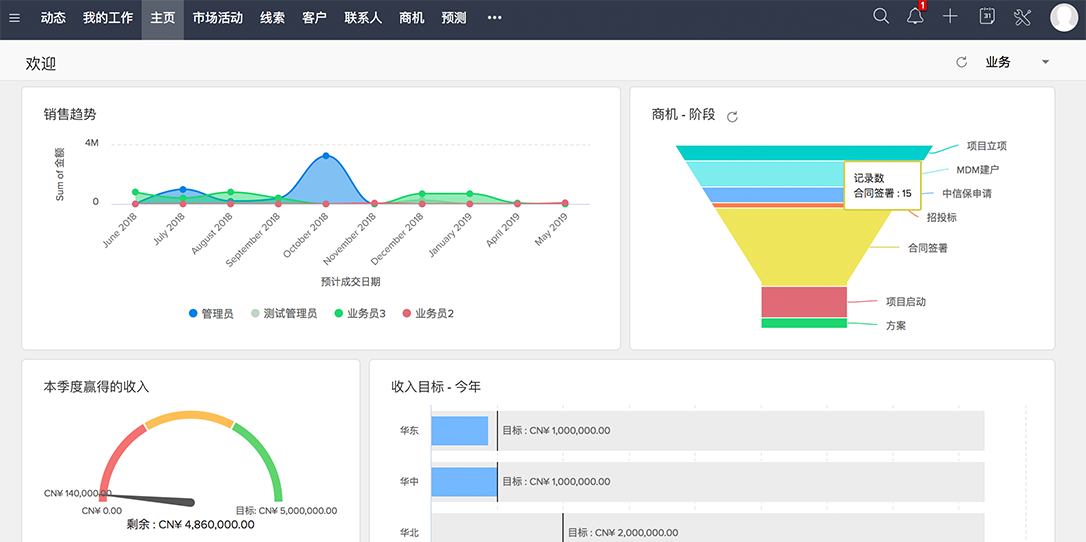Toggle the 管理员 legend series
Image resolution: width=1086 pixels, height=542 pixels.
211,314
